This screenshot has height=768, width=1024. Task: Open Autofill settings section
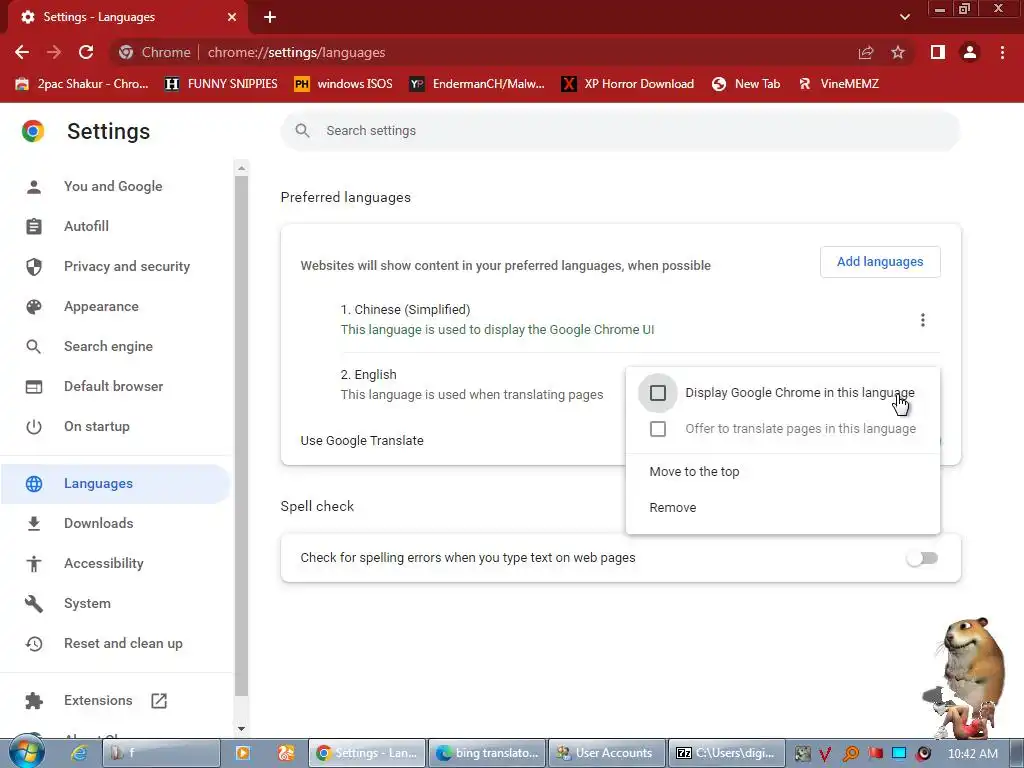(x=86, y=226)
